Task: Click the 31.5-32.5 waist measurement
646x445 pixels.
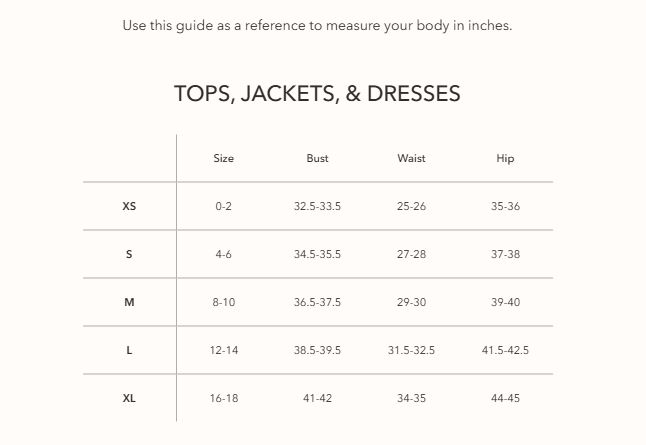Action: 411,350
